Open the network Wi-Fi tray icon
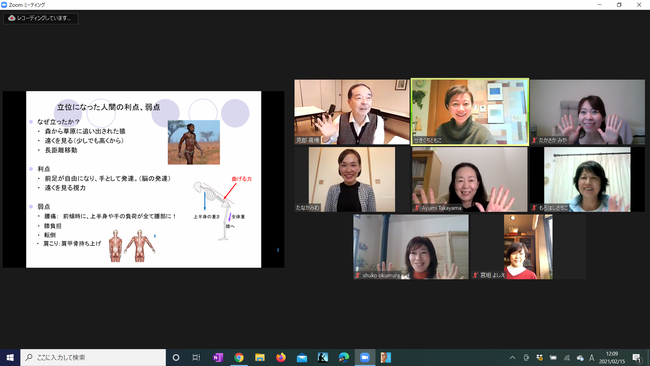Viewport: 650px width, 366px height. [567, 358]
